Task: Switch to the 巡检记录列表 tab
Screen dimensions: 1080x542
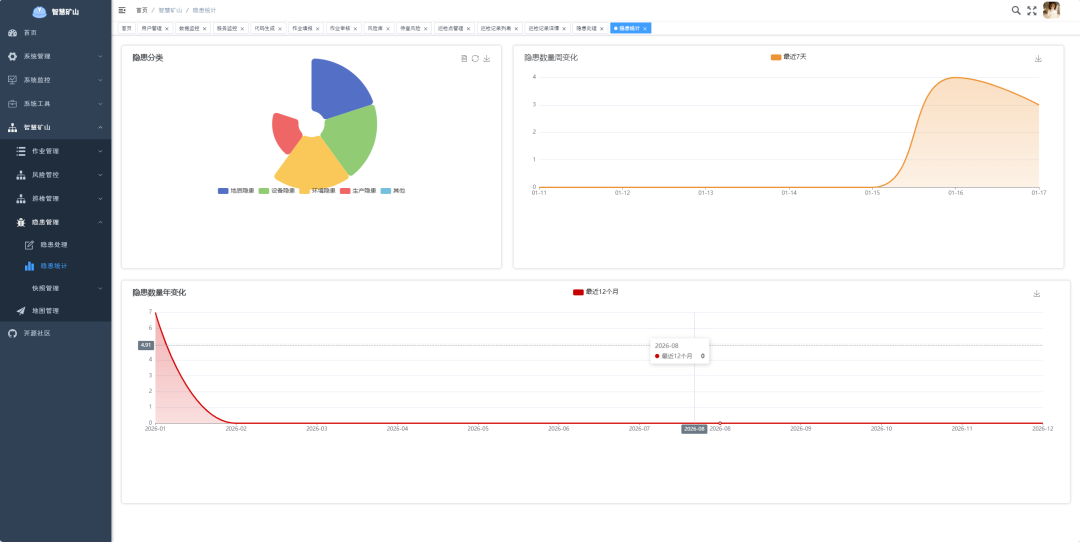Action: point(499,29)
